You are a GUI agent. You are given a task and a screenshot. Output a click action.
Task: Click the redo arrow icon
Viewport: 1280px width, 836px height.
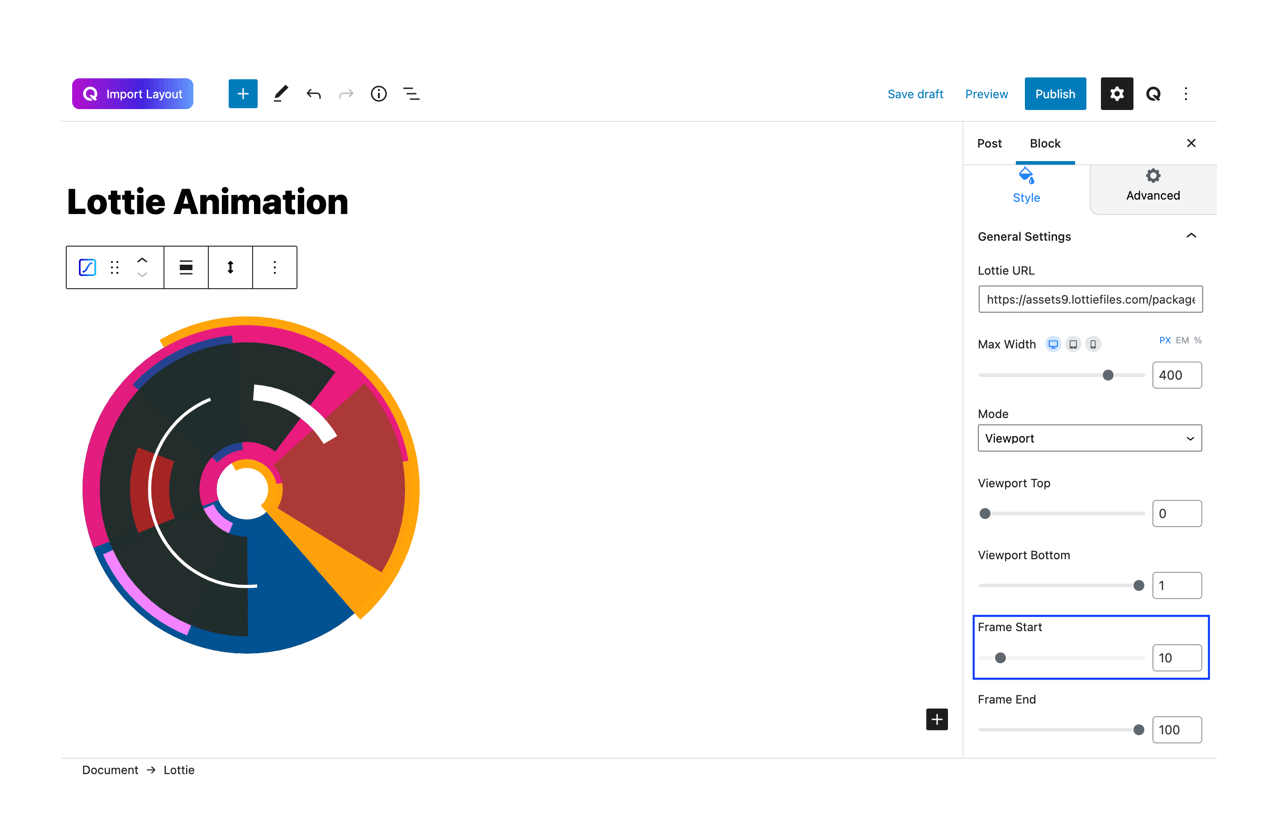pos(346,94)
